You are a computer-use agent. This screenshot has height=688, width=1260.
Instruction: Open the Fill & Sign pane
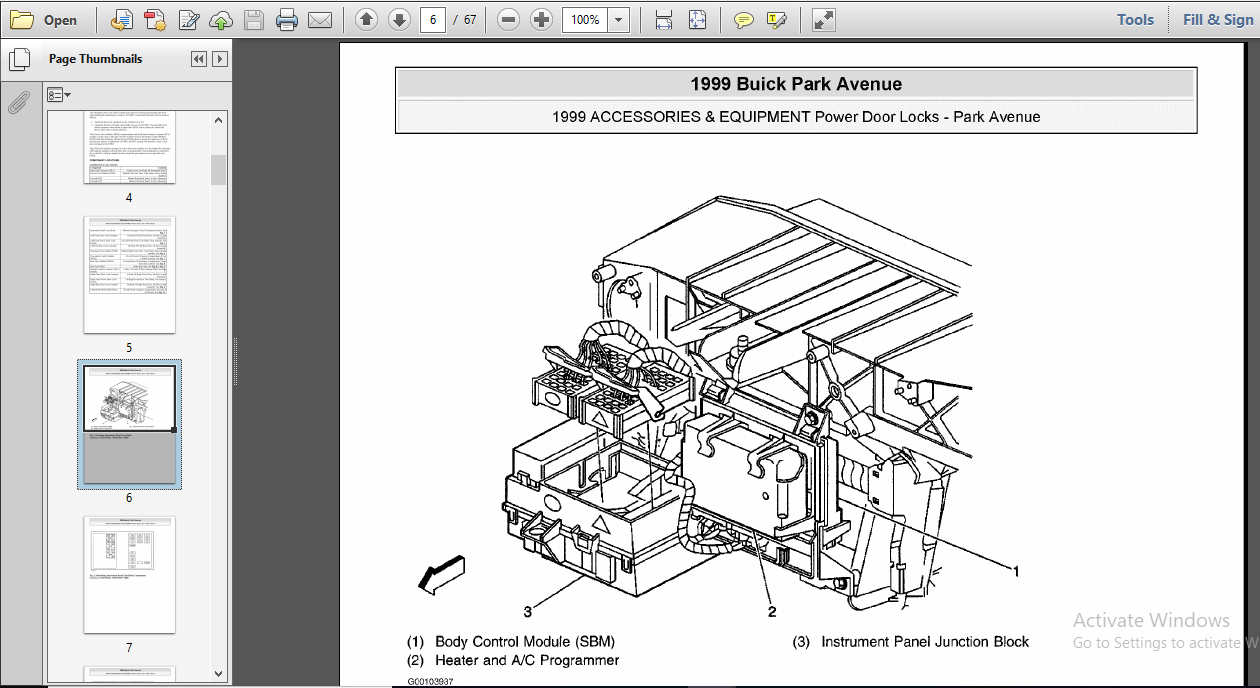coord(1217,20)
